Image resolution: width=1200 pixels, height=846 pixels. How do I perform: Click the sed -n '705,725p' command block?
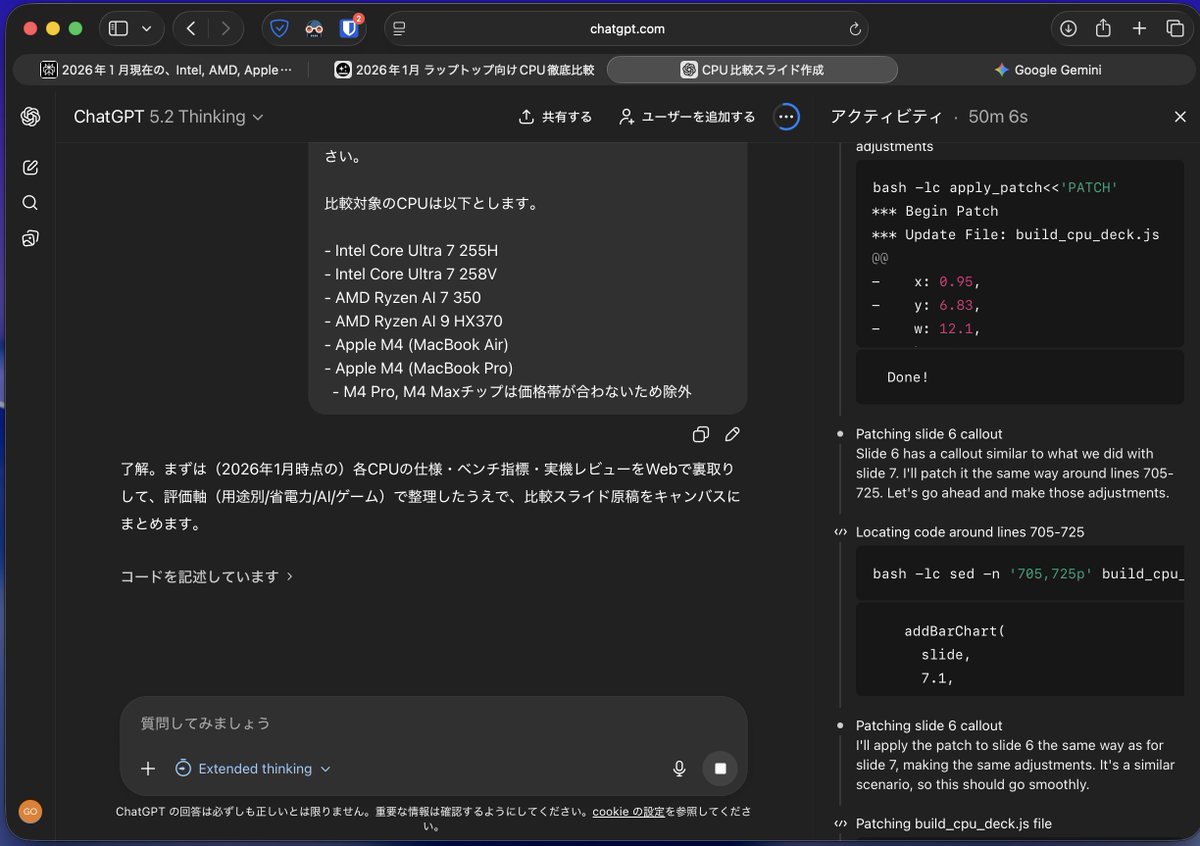pyautogui.click(x=1020, y=574)
